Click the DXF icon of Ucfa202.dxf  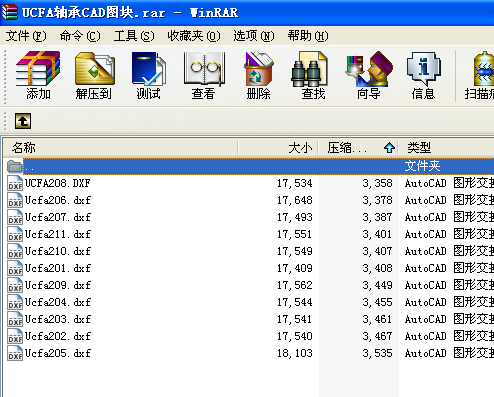(15, 336)
